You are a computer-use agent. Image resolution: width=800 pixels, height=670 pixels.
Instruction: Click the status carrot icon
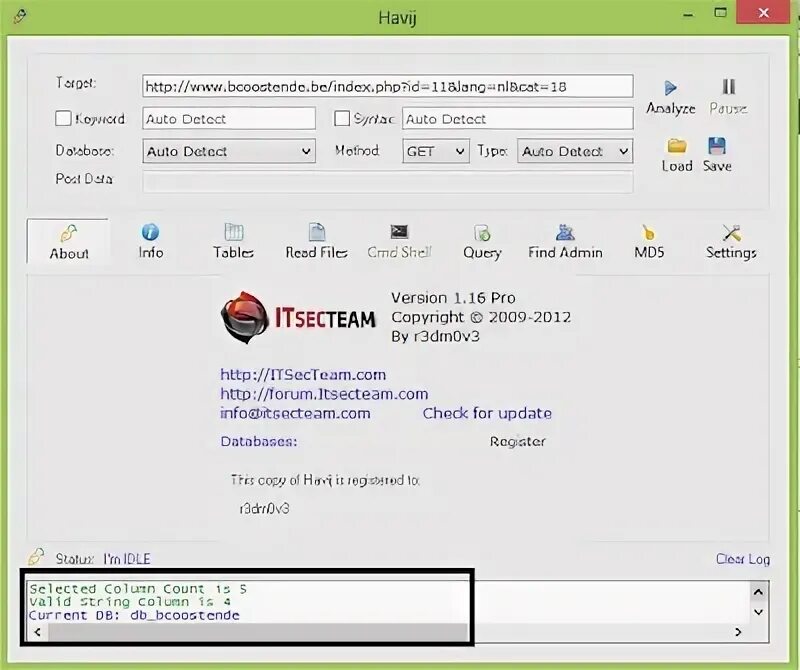pos(36,557)
